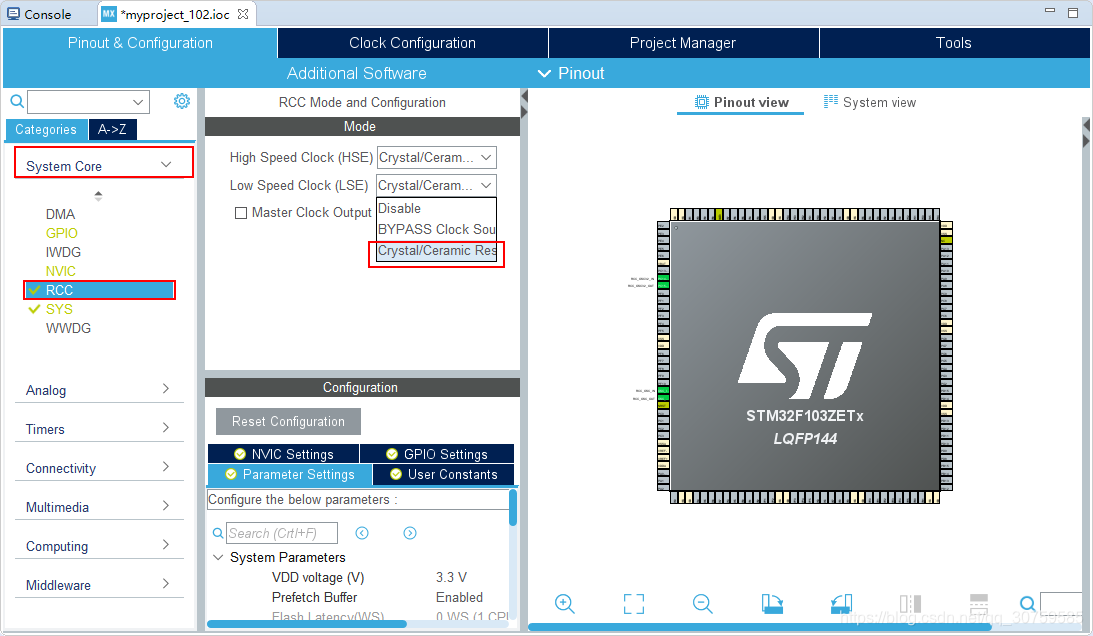Screen dimensions: 1093x636
Task: Collapse the mode panel with the arrow handle
Action: (x=524, y=94)
